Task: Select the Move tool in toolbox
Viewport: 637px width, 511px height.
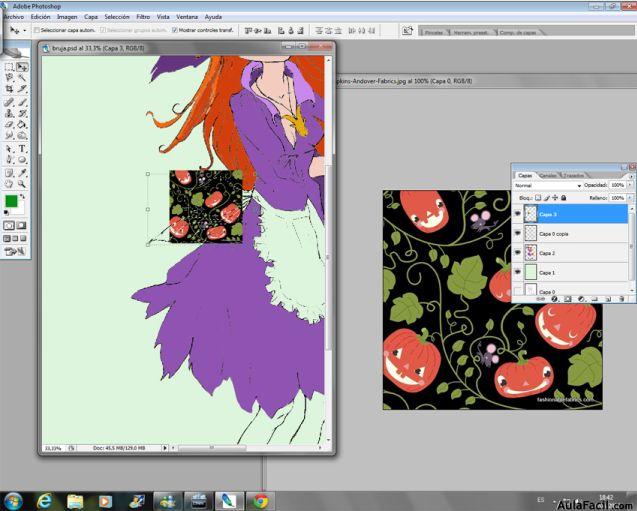Action: pyautogui.click(x=22, y=67)
